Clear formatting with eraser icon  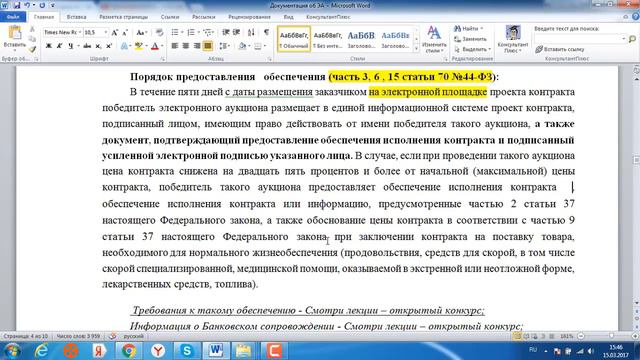coord(159,32)
